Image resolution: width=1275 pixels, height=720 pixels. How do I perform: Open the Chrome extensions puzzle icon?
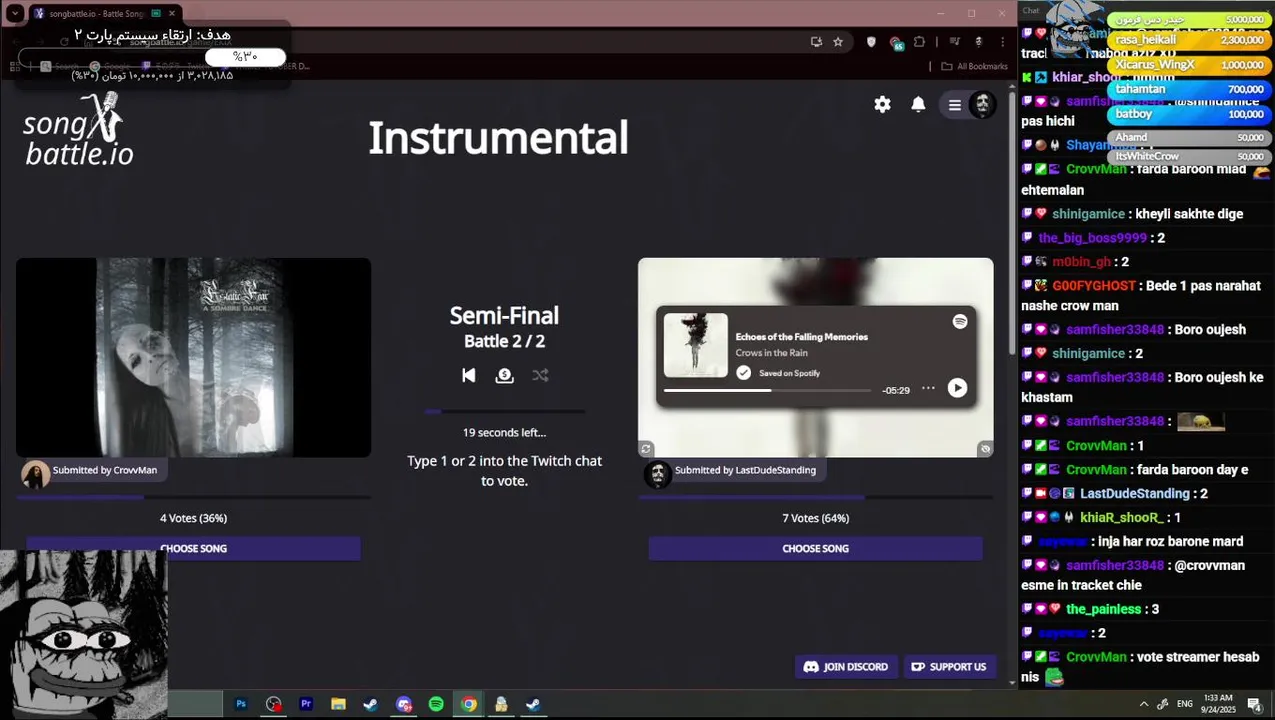[919, 42]
